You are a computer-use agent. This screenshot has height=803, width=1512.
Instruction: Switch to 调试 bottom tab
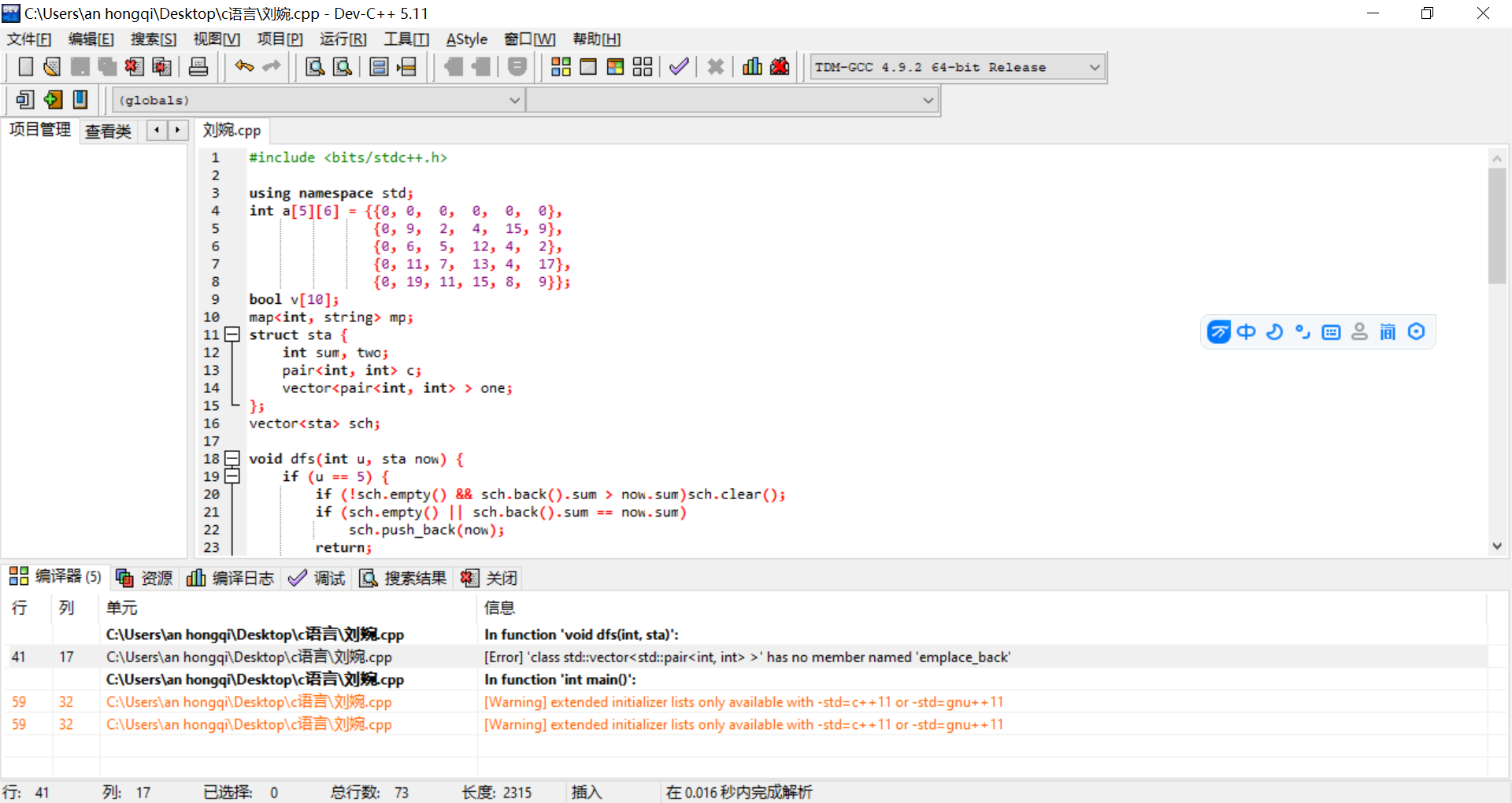click(317, 578)
